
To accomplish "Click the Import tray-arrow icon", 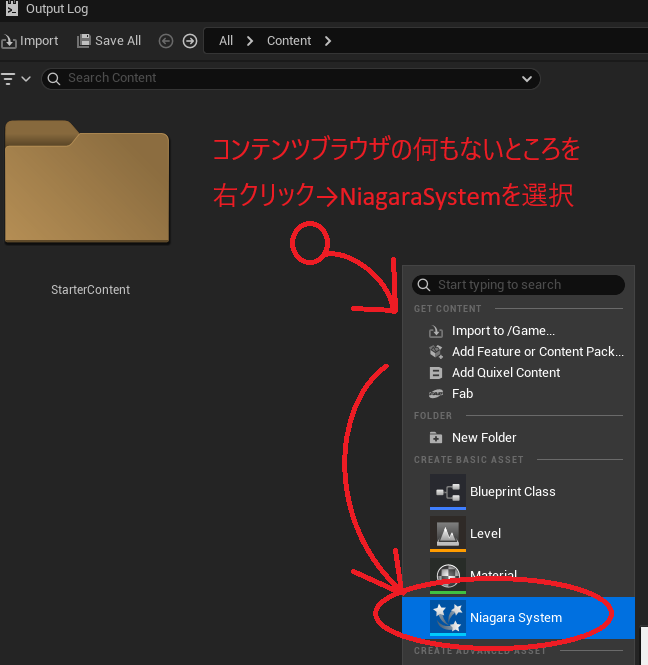I will pyautogui.click(x=9, y=42).
